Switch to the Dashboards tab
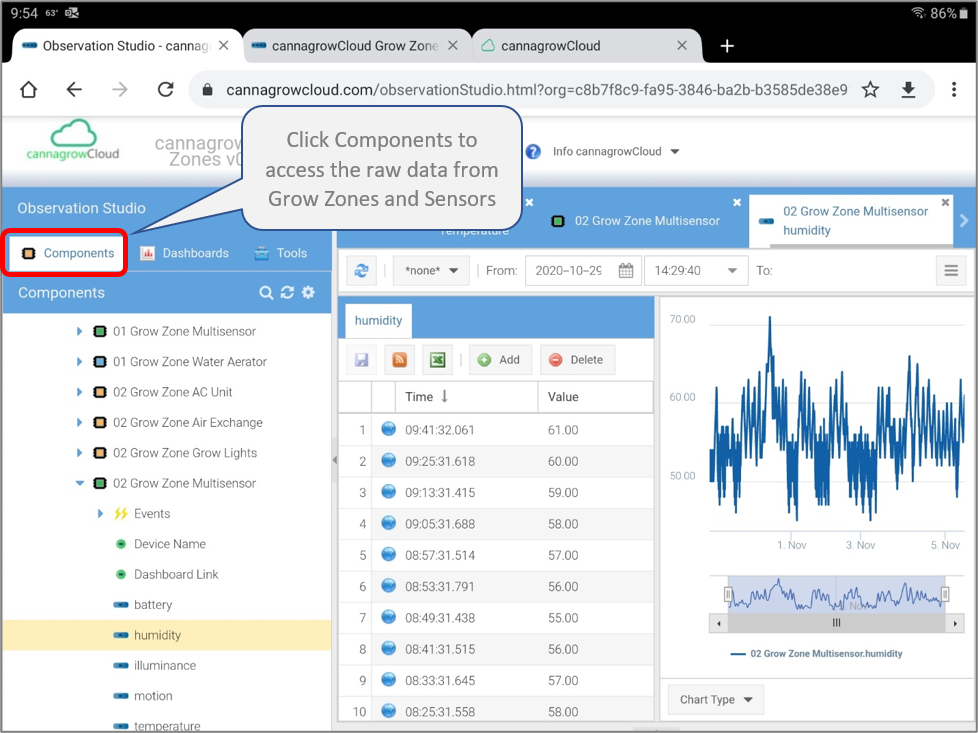 tap(185, 253)
